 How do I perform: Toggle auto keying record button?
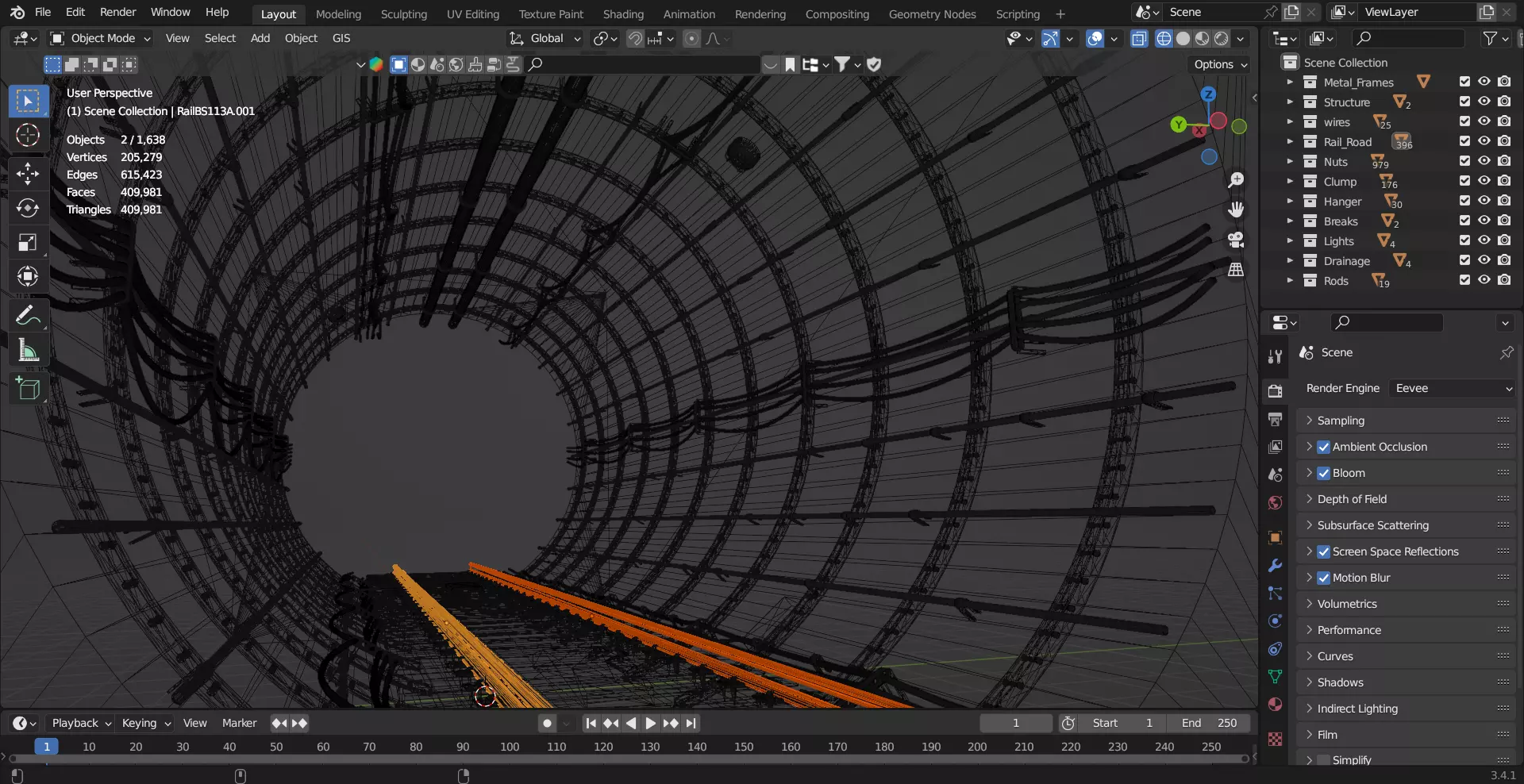(547, 723)
